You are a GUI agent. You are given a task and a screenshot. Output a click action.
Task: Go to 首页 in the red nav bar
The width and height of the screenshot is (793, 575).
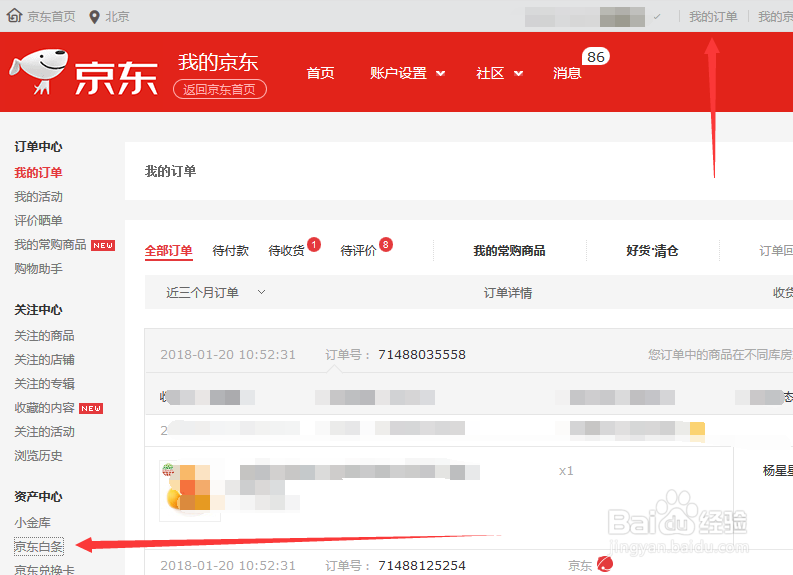[x=320, y=73]
